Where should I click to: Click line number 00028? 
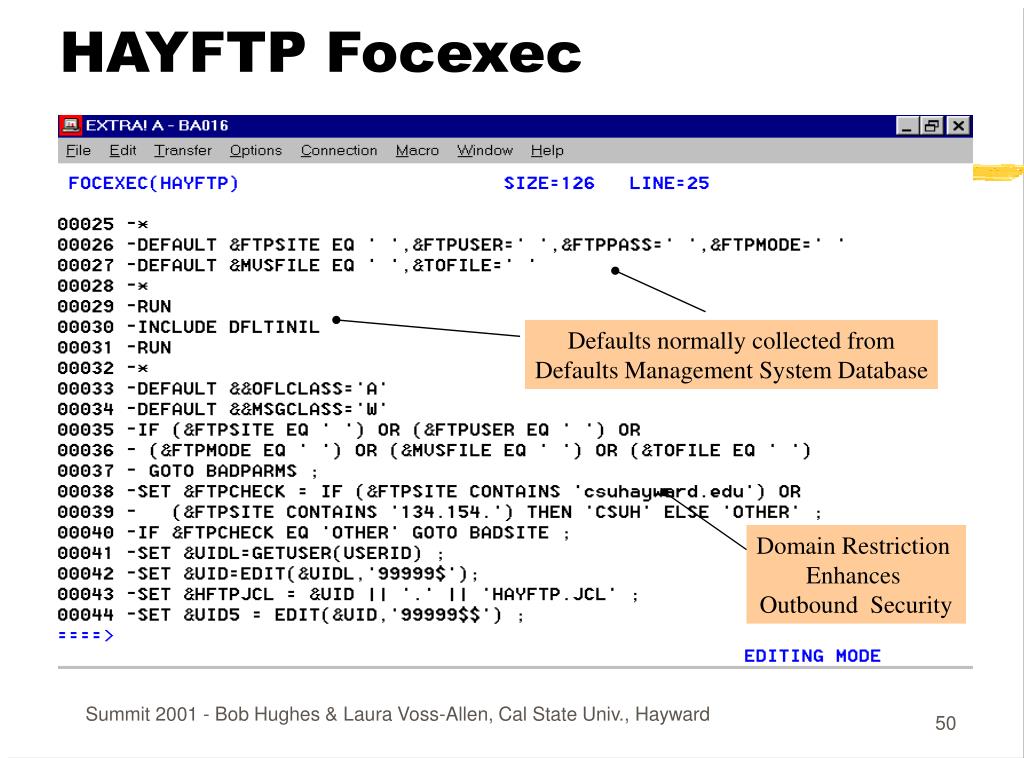(x=86, y=286)
